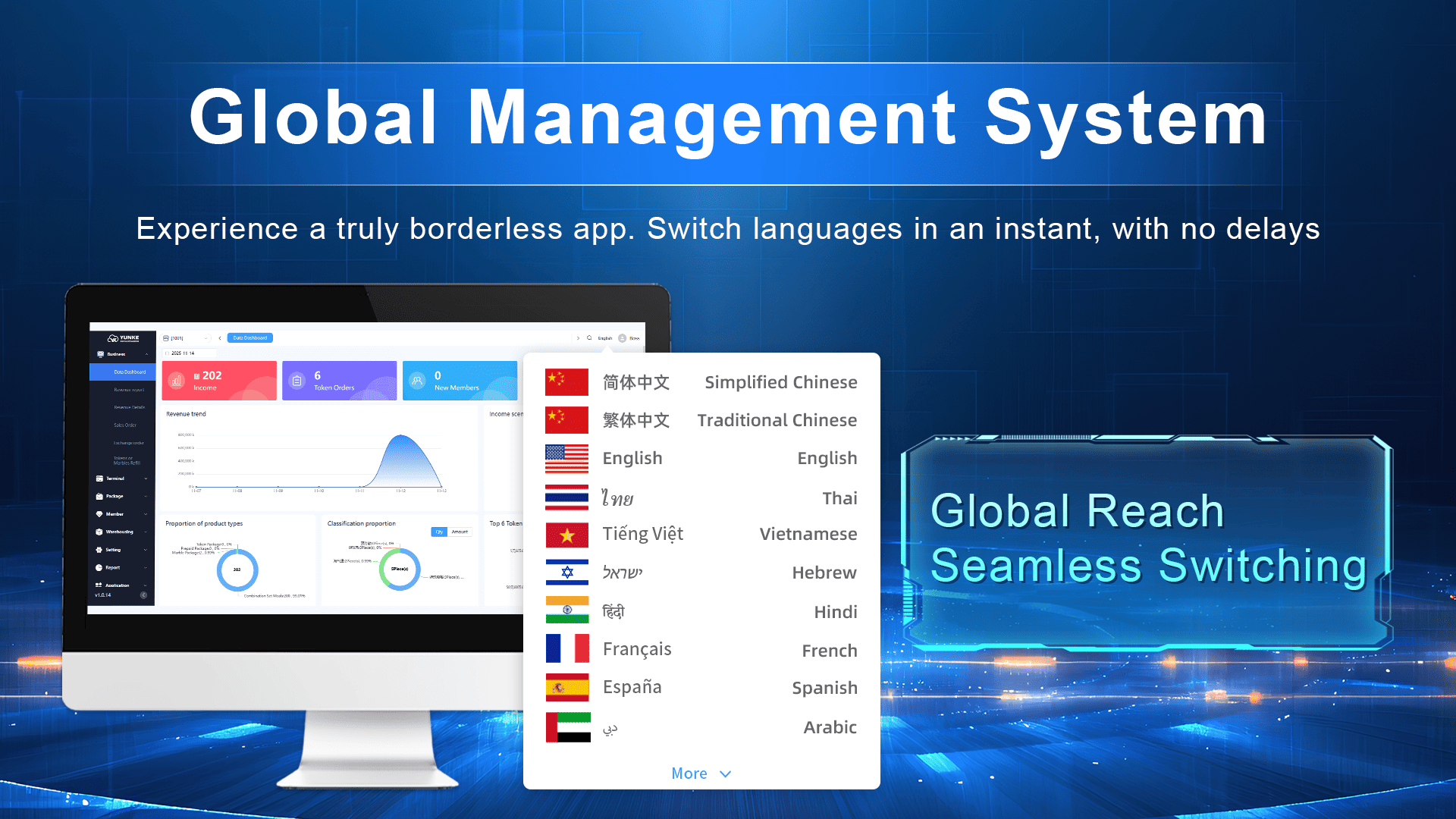Expand the Application section chevron
The height and width of the screenshot is (819, 1456).
pyautogui.click(x=145, y=585)
